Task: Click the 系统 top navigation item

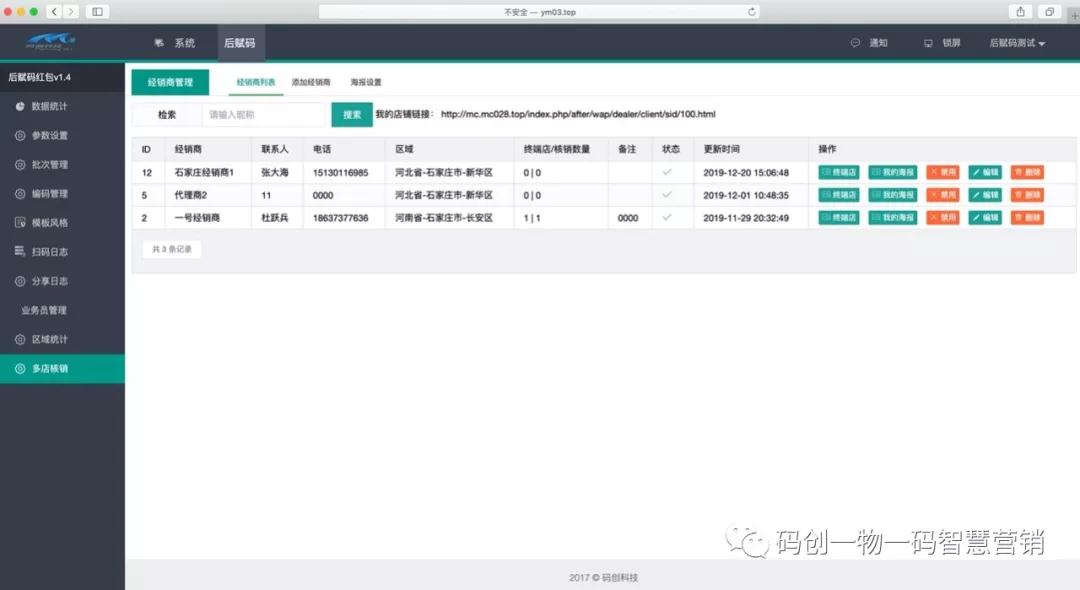Action: (175, 43)
